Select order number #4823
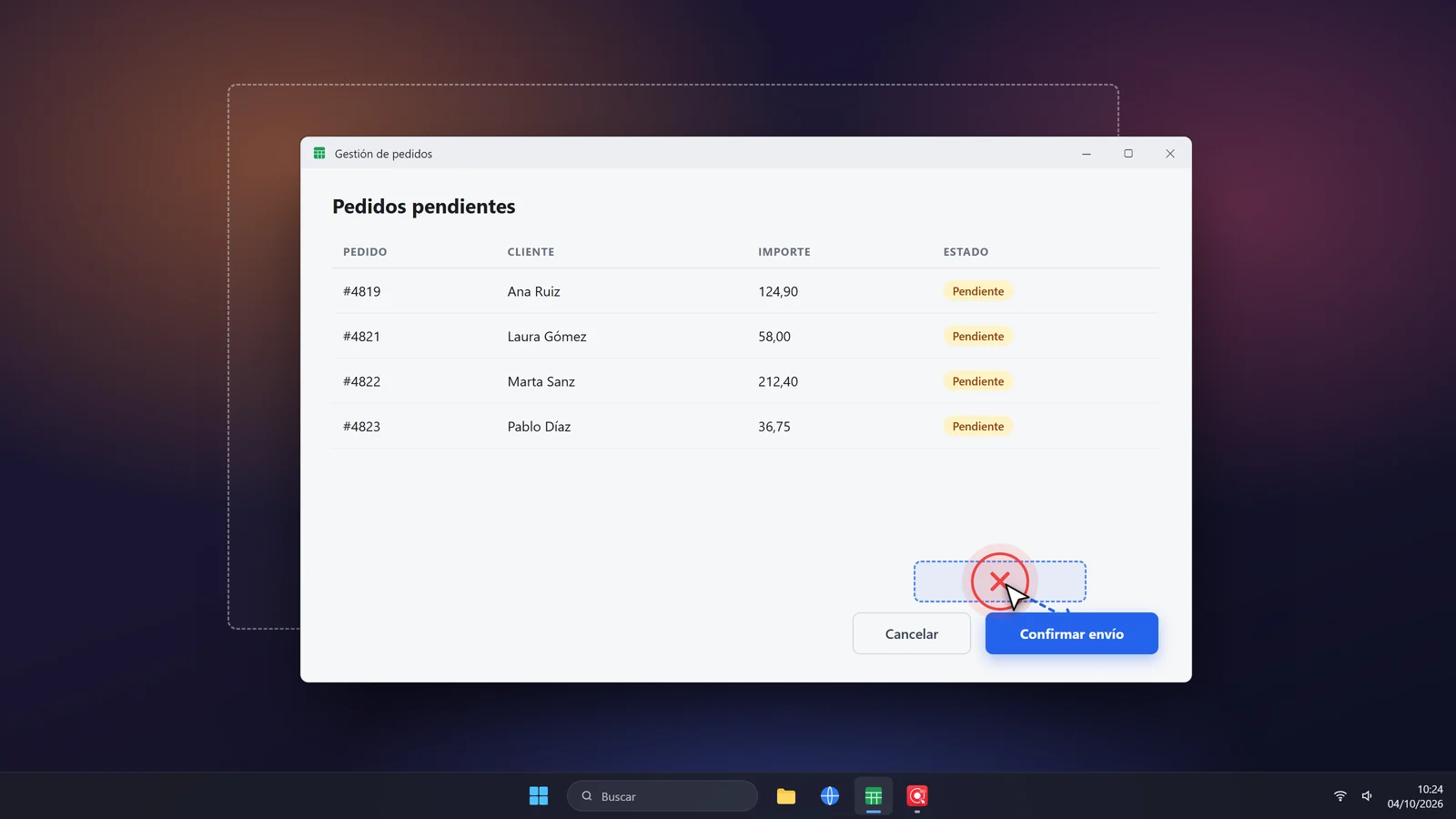Viewport: 1456px width, 819px height. click(x=361, y=427)
